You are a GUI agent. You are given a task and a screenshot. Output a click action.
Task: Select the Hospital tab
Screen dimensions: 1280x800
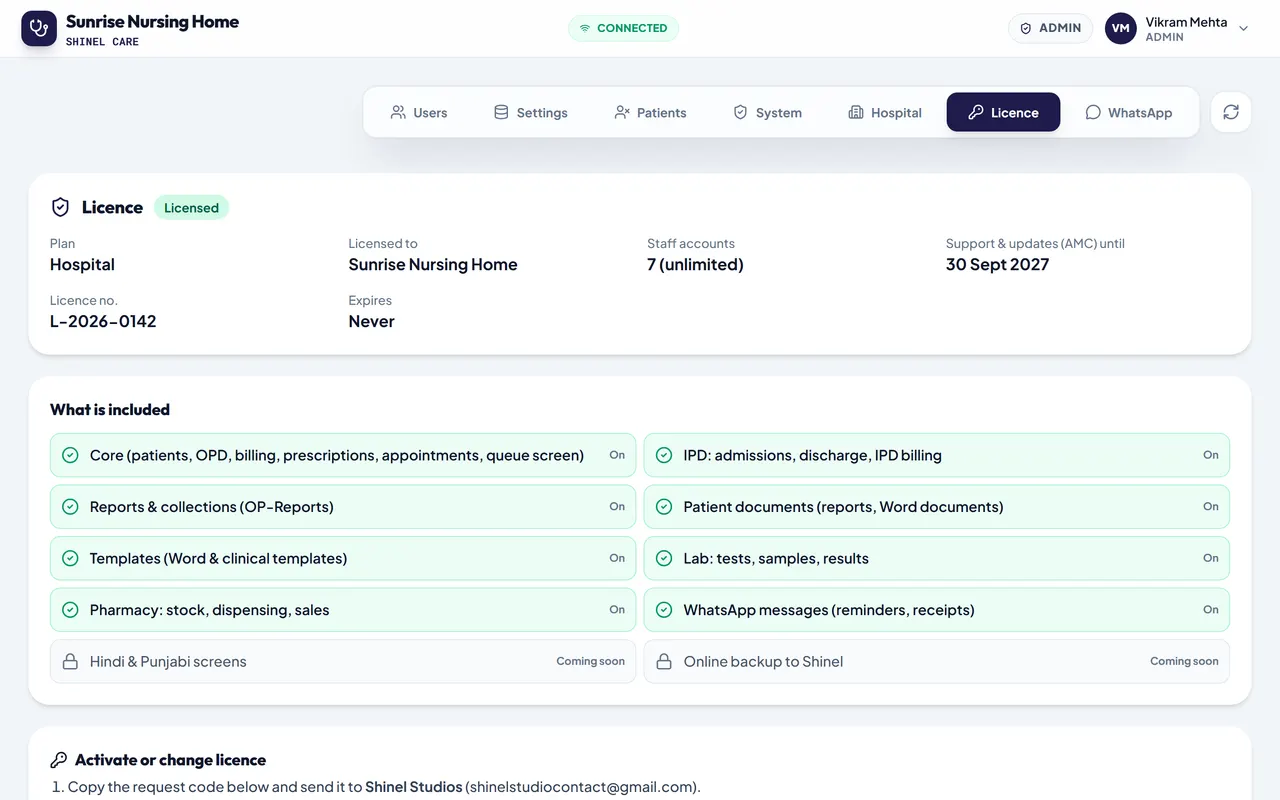tap(885, 112)
